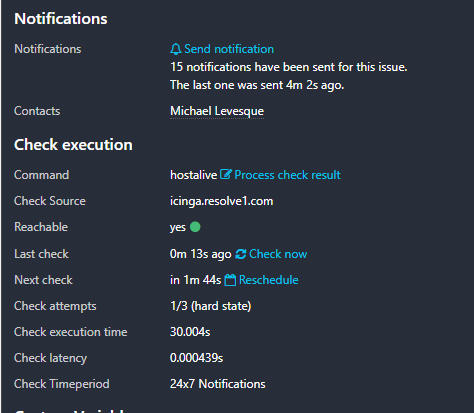
Task: Click the Check execution section heading
Action: point(73,145)
